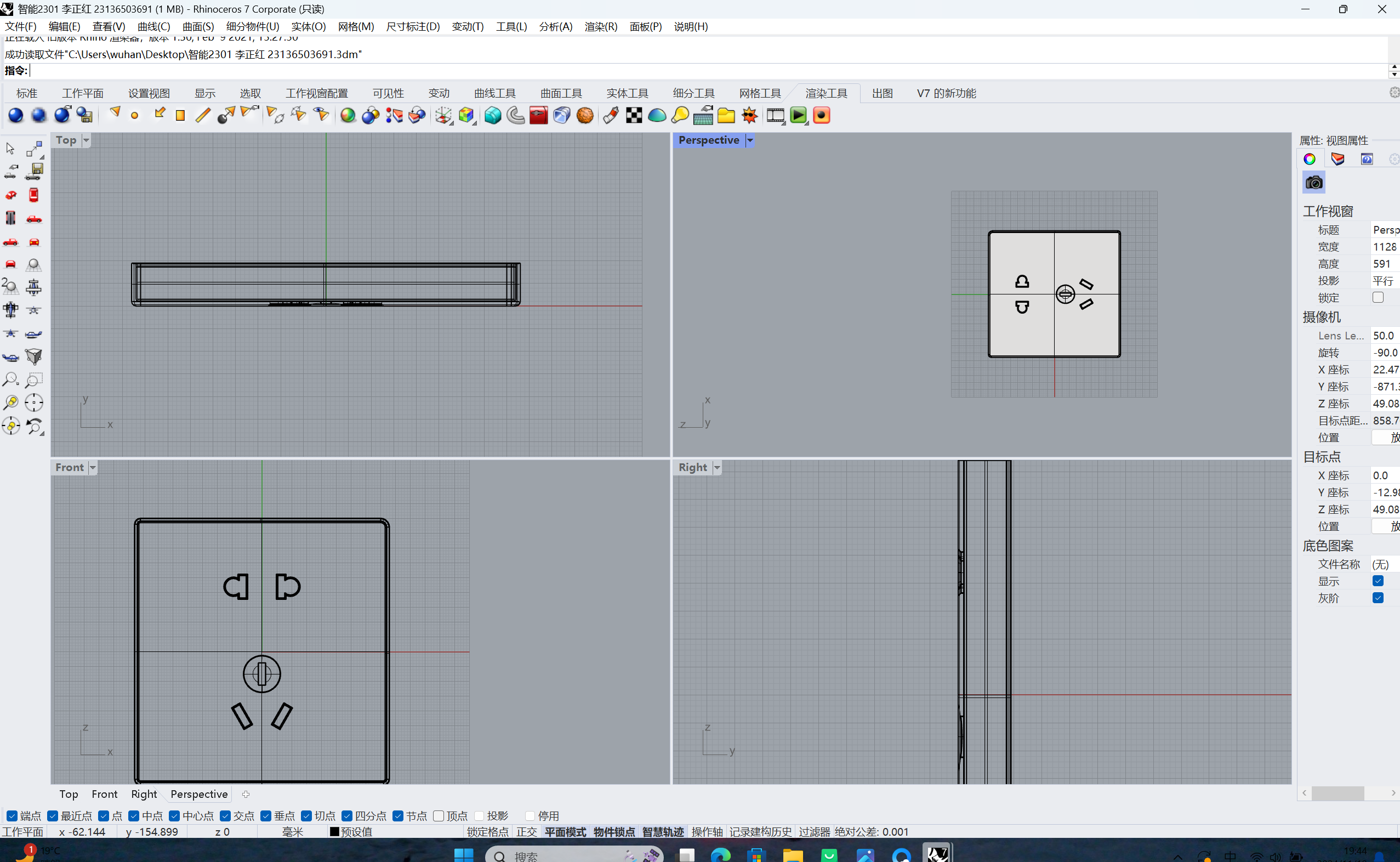Click the checkerboard texture icon
Image resolution: width=1400 pixels, height=862 pixels.
click(634, 116)
